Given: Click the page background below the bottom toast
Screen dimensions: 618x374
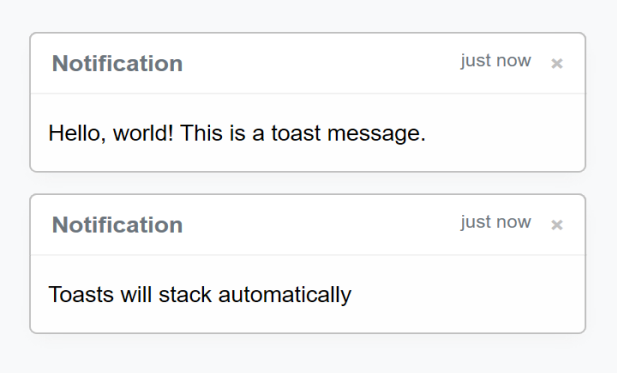Looking at the screenshot, I should point(307,355).
